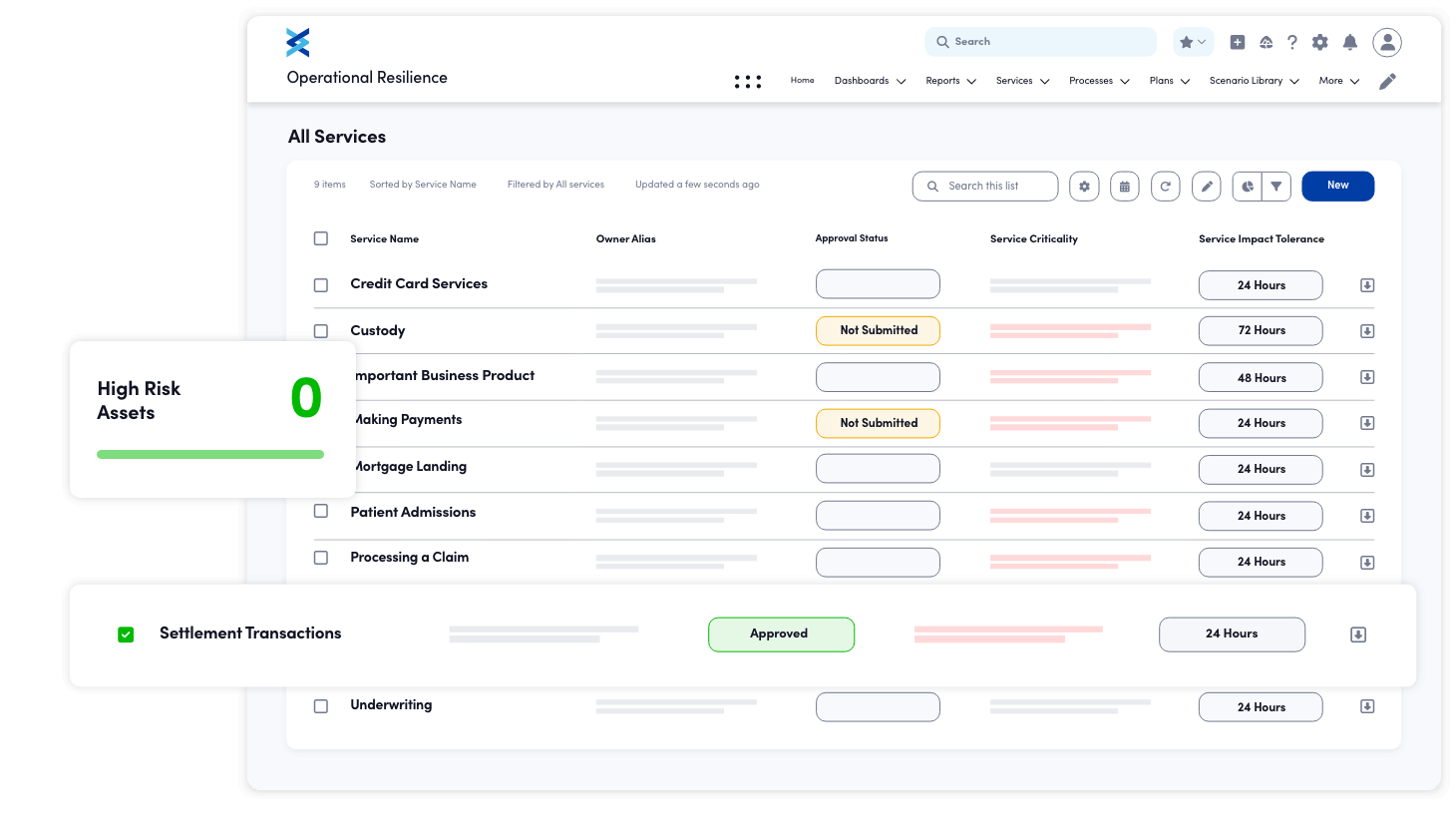Open the Dashboards tab

pos(862,81)
